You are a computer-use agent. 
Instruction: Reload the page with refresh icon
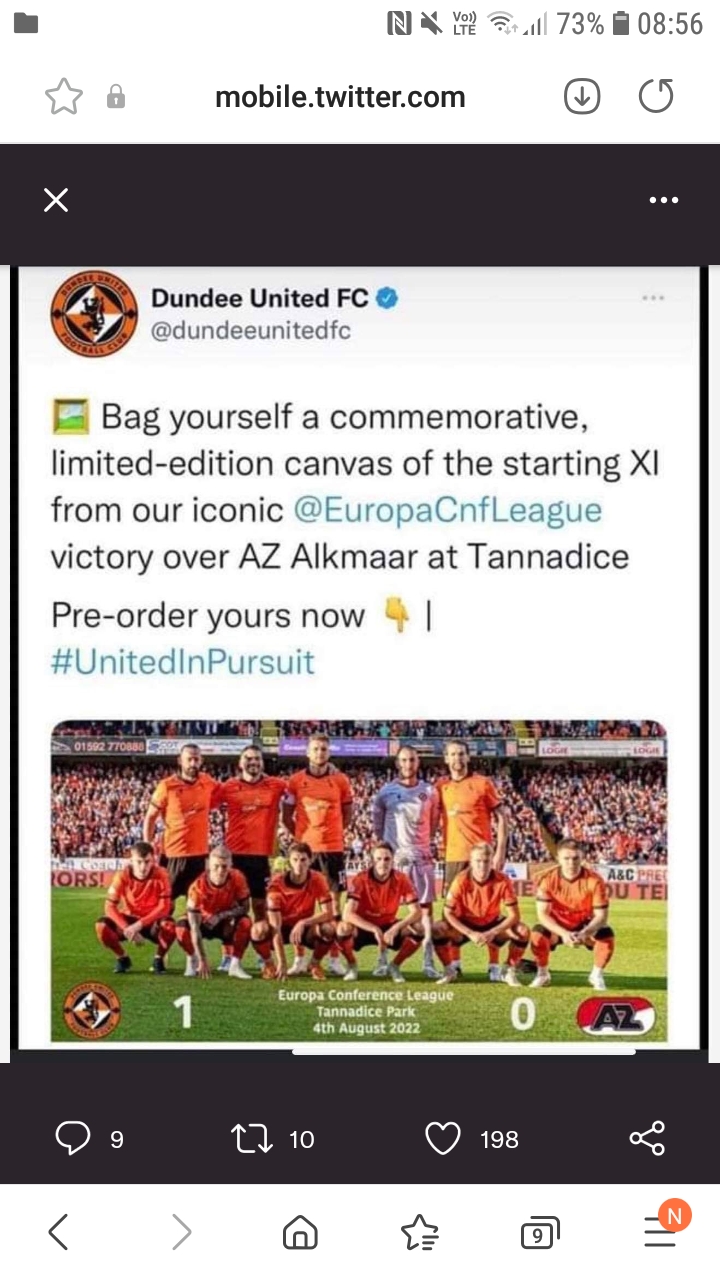click(656, 97)
